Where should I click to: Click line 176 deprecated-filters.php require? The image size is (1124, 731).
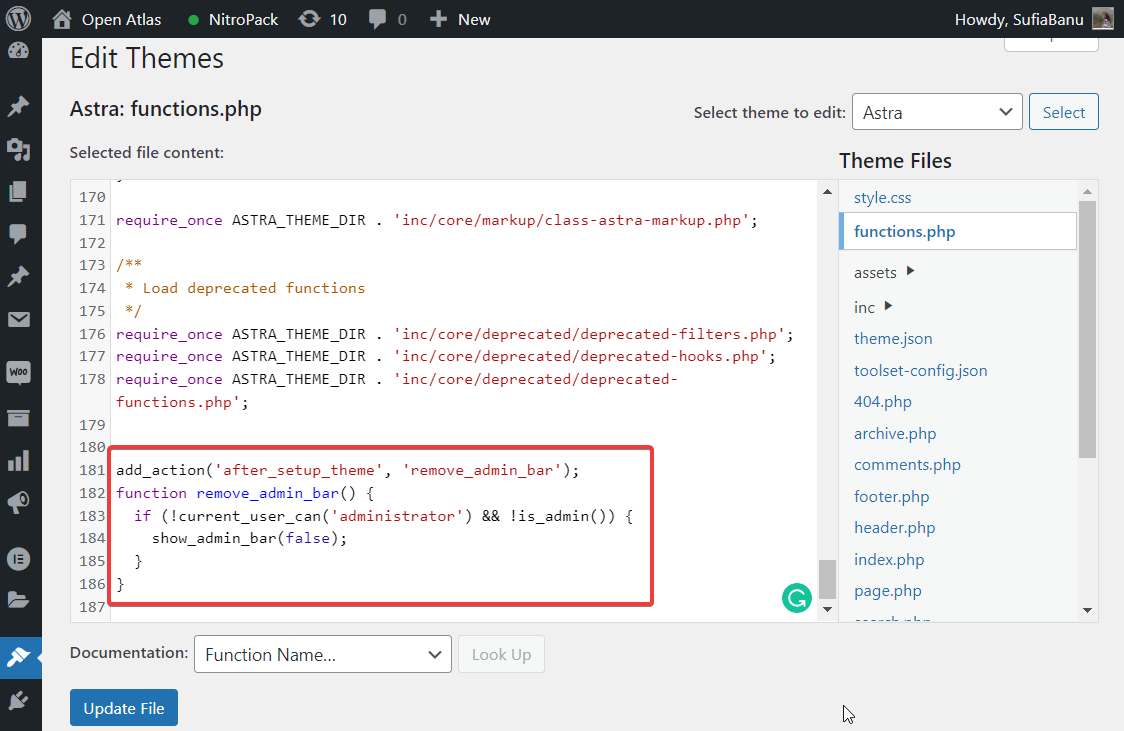pyautogui.click(x=454, y=334)
